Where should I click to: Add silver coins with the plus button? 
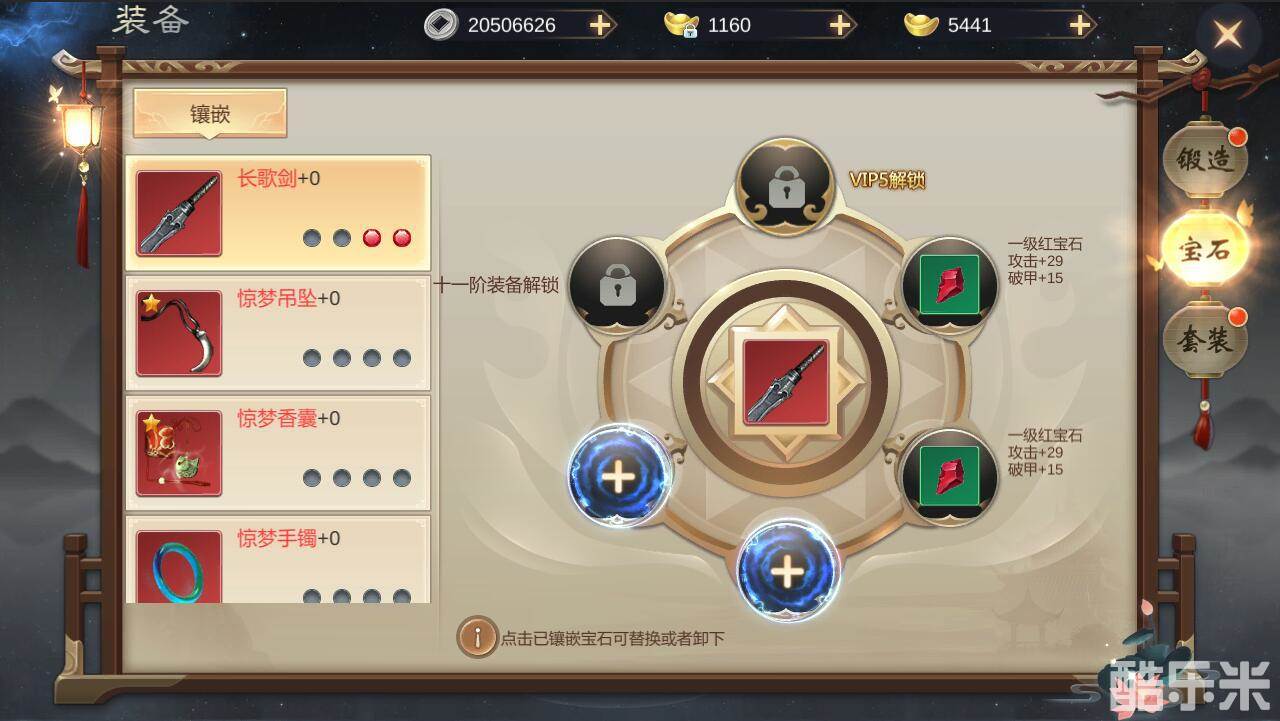600,25
